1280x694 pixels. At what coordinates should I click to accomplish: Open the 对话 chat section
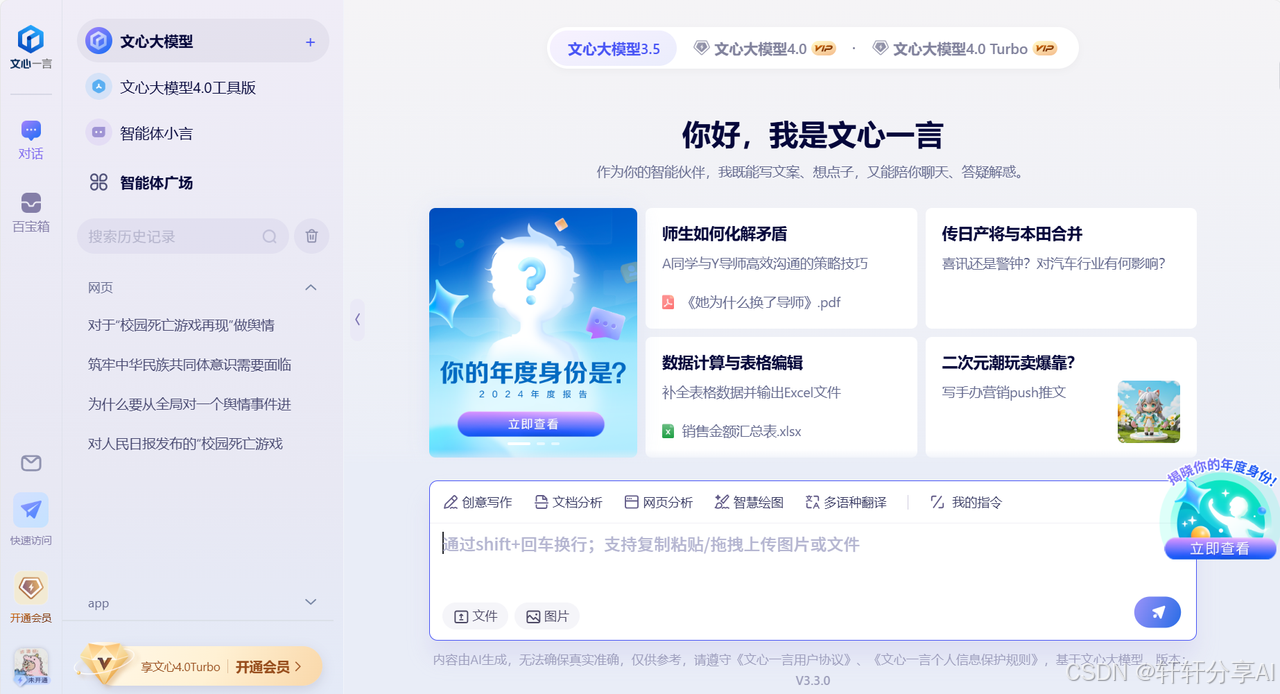pos(31,140)
